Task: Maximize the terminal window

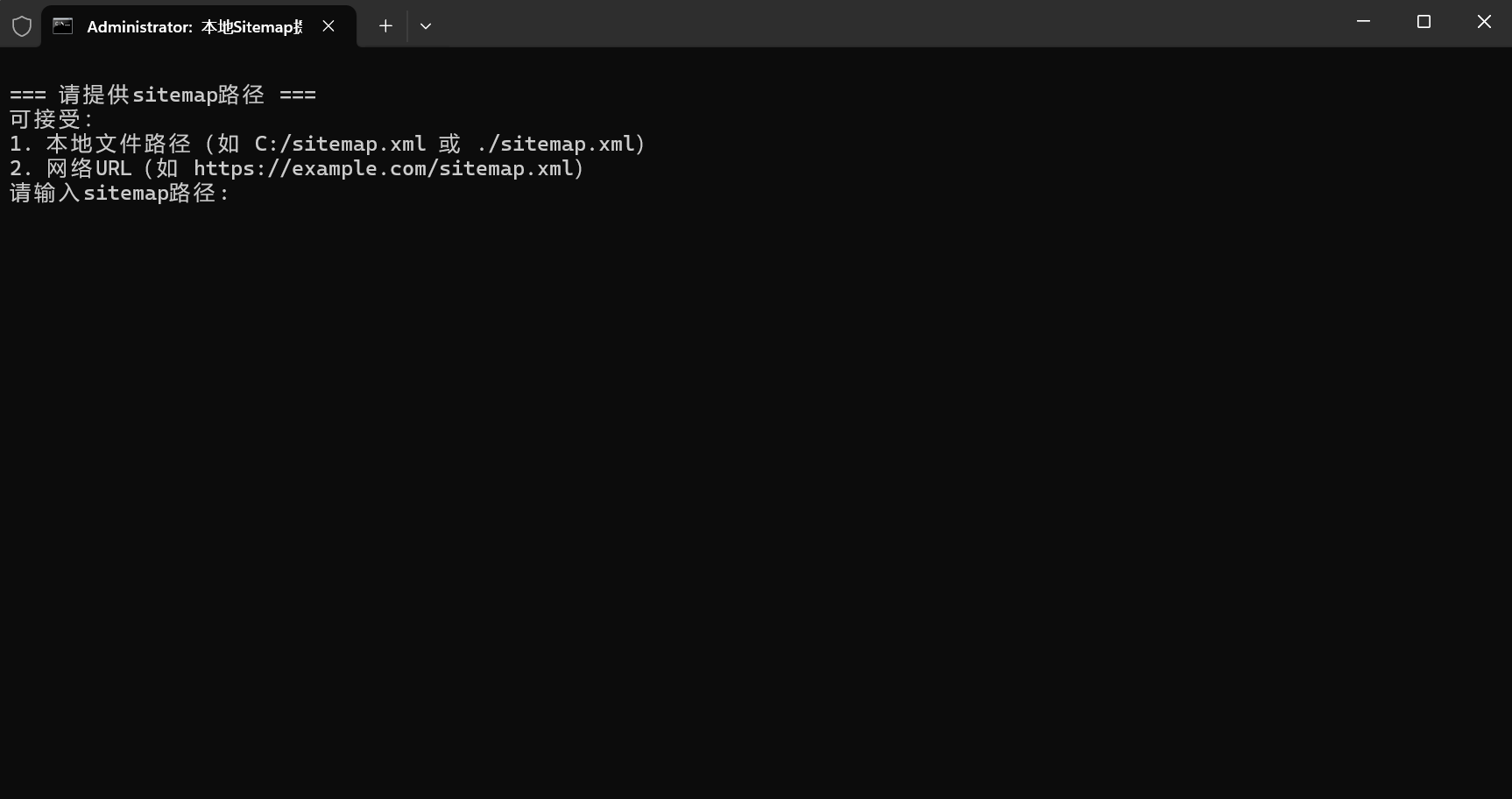Action: point(1424,21)
